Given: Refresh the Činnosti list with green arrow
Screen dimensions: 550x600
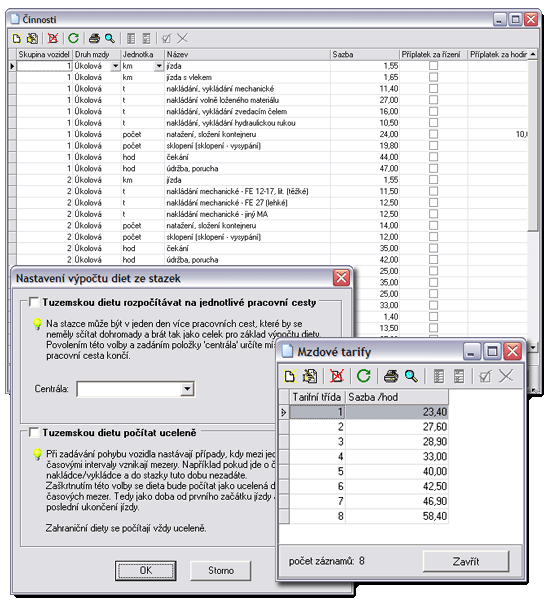Looking at the screenshot, I should pyautogui.click(x=73, y=38).
